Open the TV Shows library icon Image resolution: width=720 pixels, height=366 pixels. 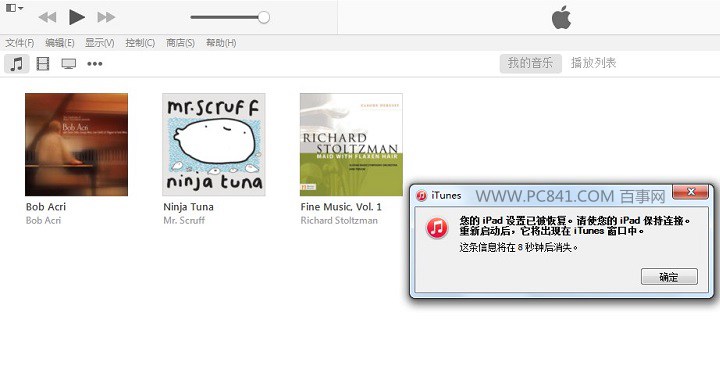point(69,63)
